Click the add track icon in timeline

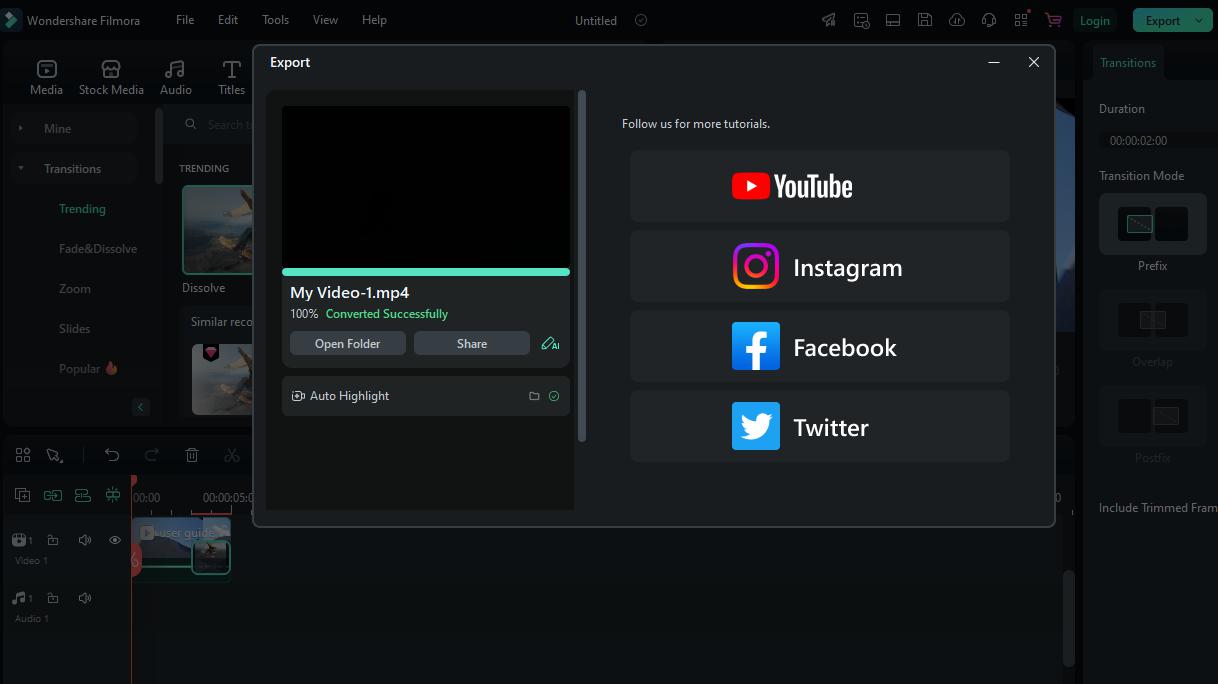pos(23,495)
